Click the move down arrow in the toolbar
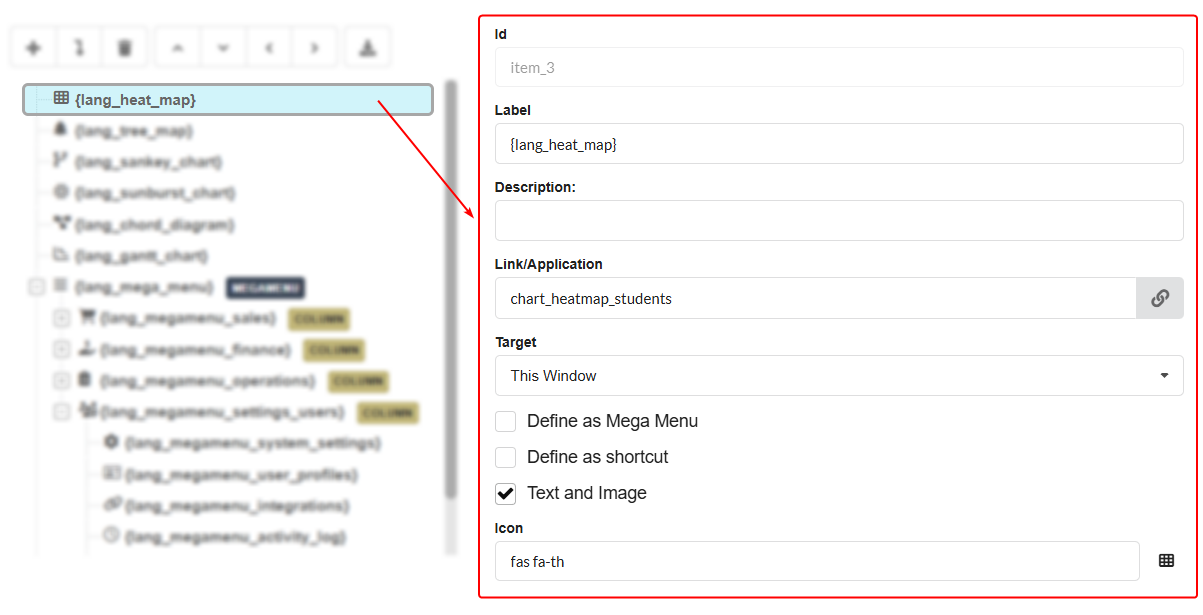 point(222,46)
